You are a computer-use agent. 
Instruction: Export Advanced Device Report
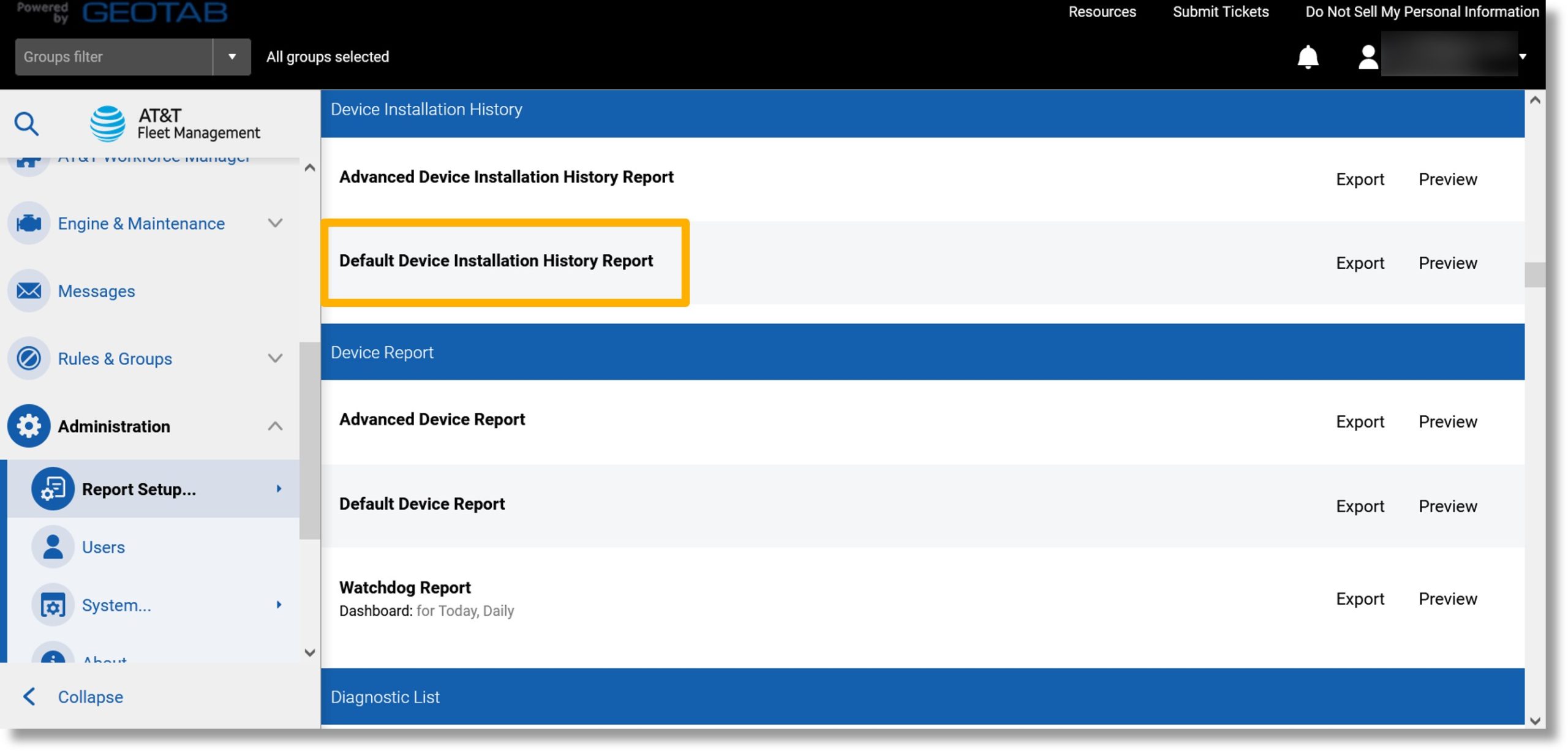[1360, 421]
